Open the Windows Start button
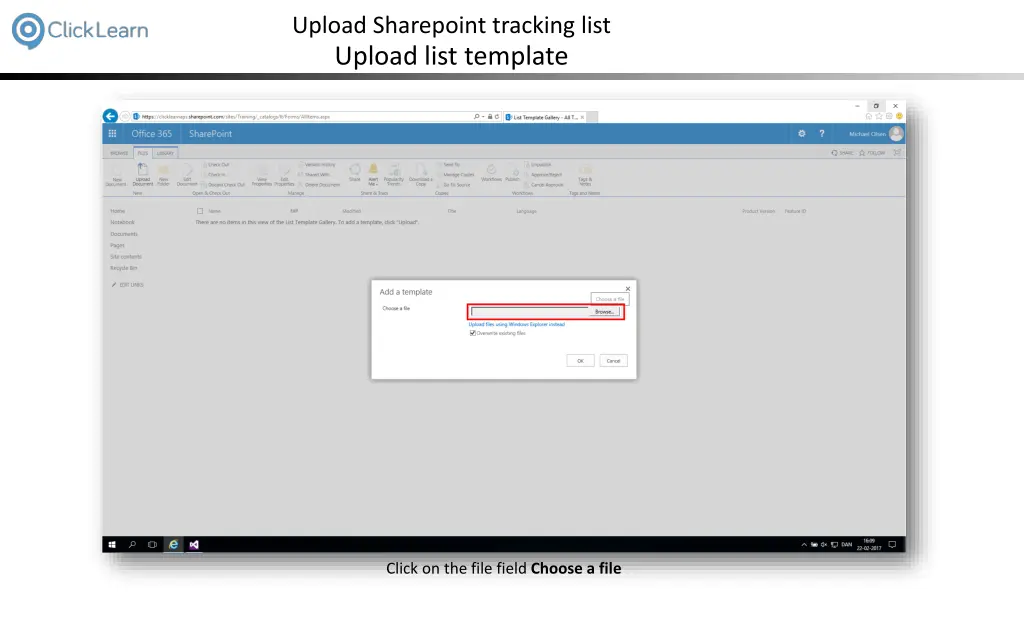 pos(112,545)
